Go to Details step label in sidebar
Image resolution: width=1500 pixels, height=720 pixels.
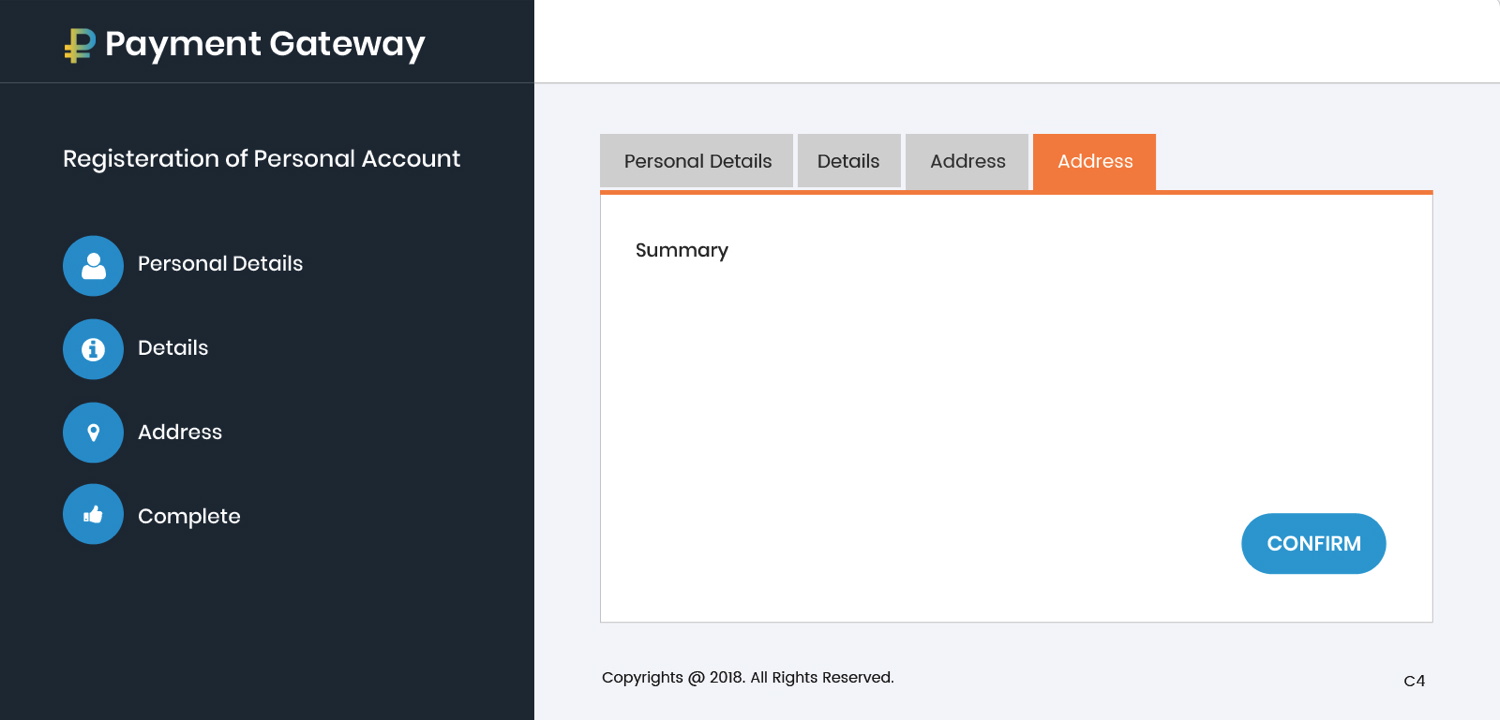pos(173,348)
